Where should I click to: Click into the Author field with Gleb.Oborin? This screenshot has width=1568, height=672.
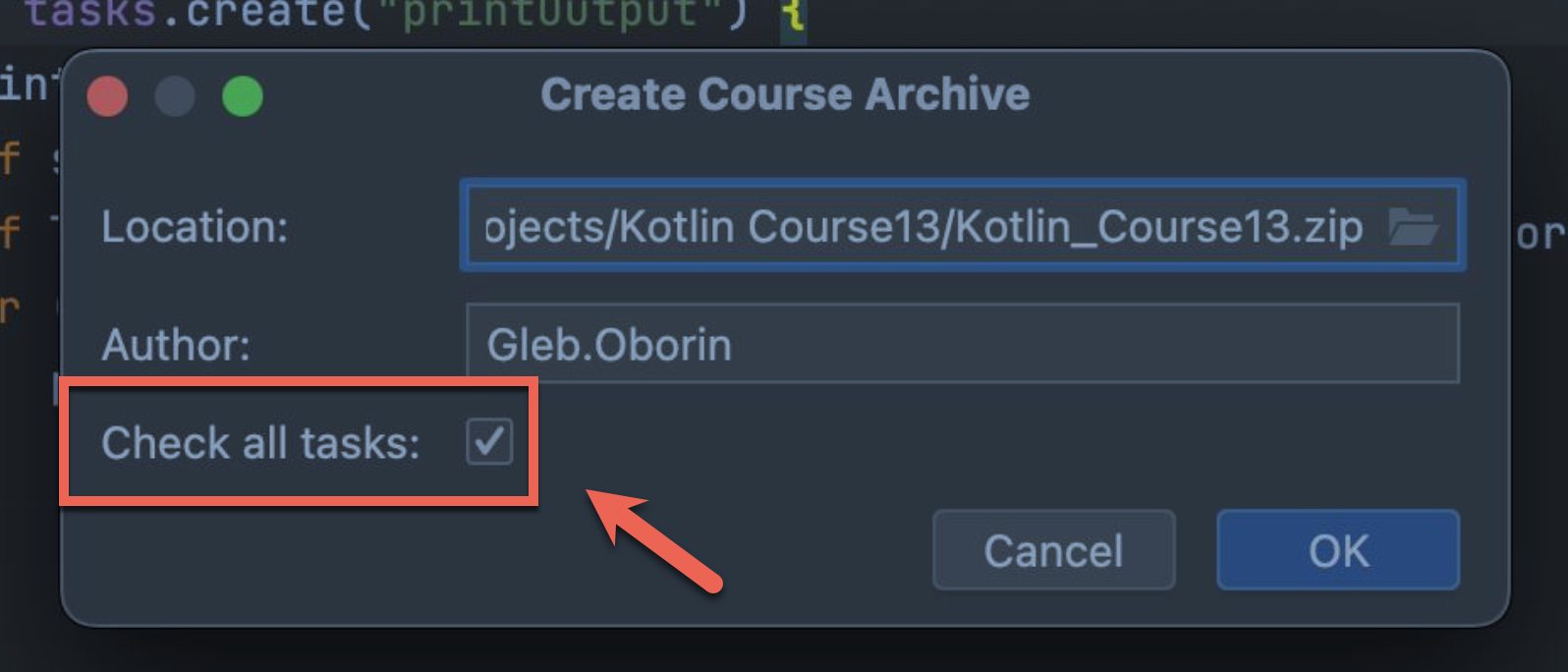(x=963, y=344)
